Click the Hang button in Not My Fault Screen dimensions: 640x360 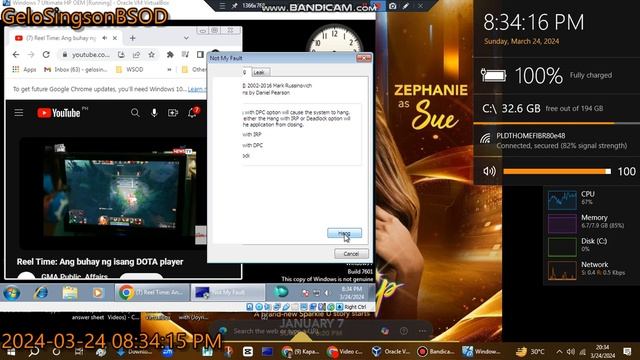tap(344, 233)
